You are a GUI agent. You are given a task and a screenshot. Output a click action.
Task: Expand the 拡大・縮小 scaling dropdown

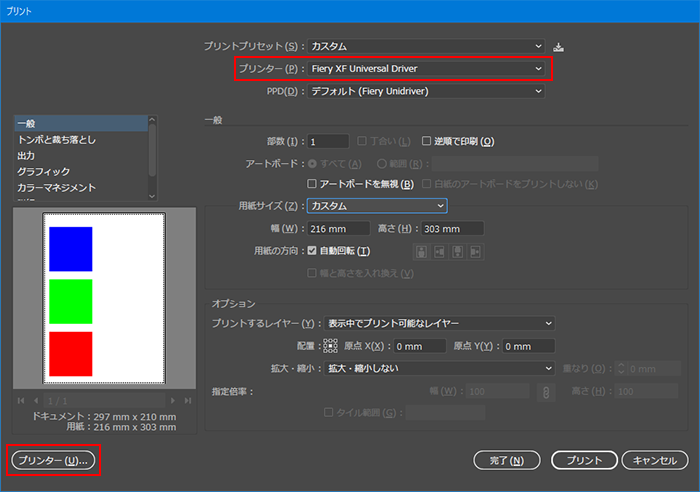[439, 368]
